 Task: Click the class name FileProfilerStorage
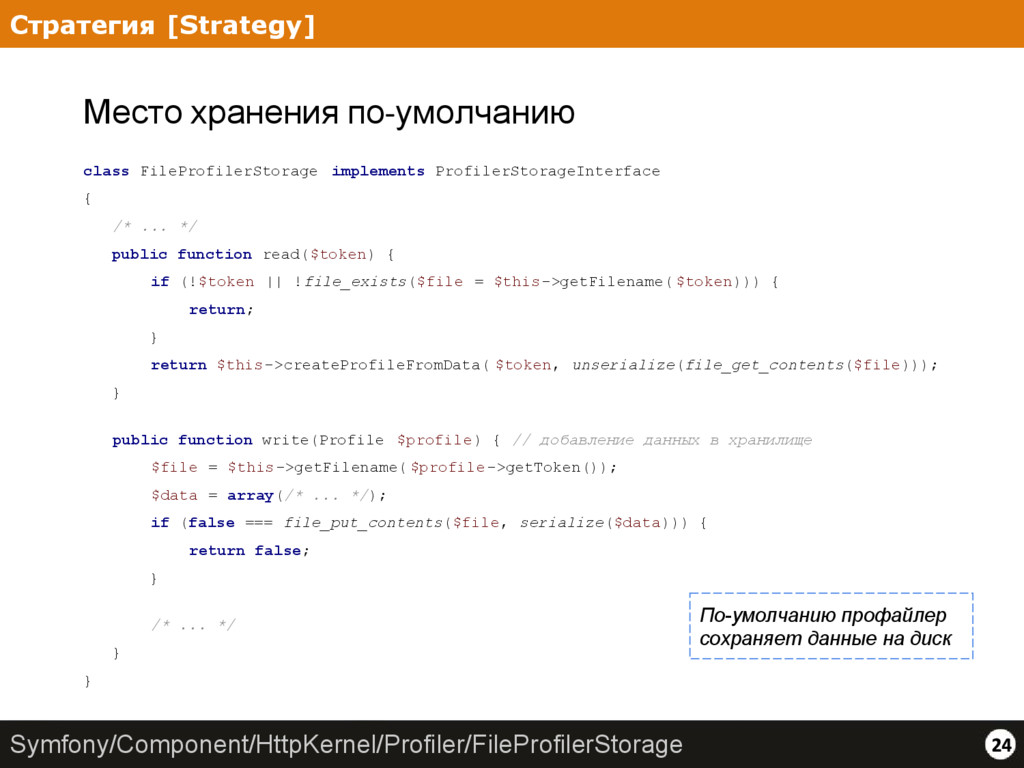tap(229, 172)
